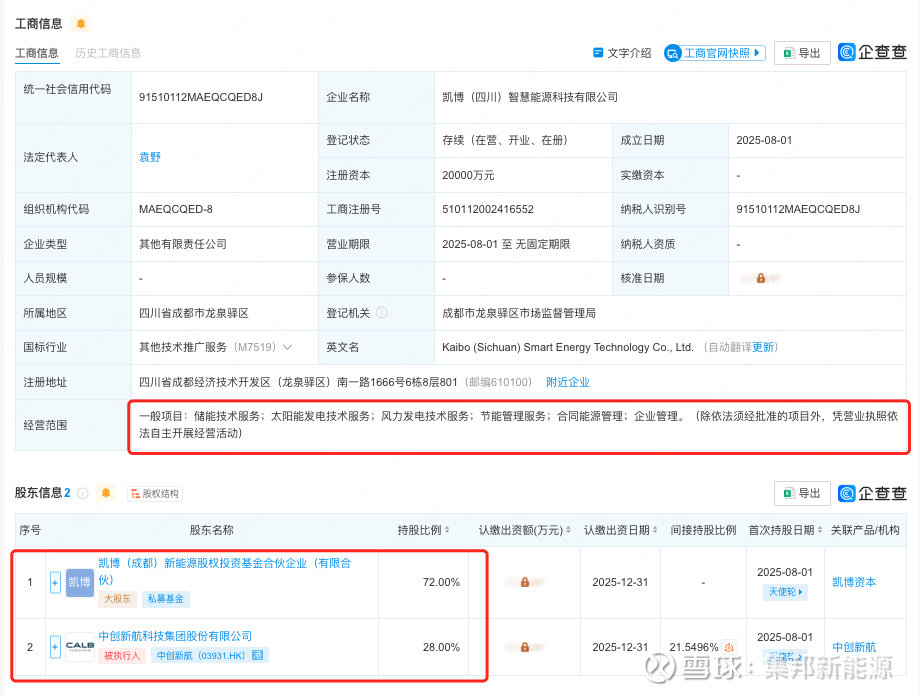Click VIP lock icon in row 2 认缴出资额
920x696 pixels.
pyautogui.click(x=525, y=647)
